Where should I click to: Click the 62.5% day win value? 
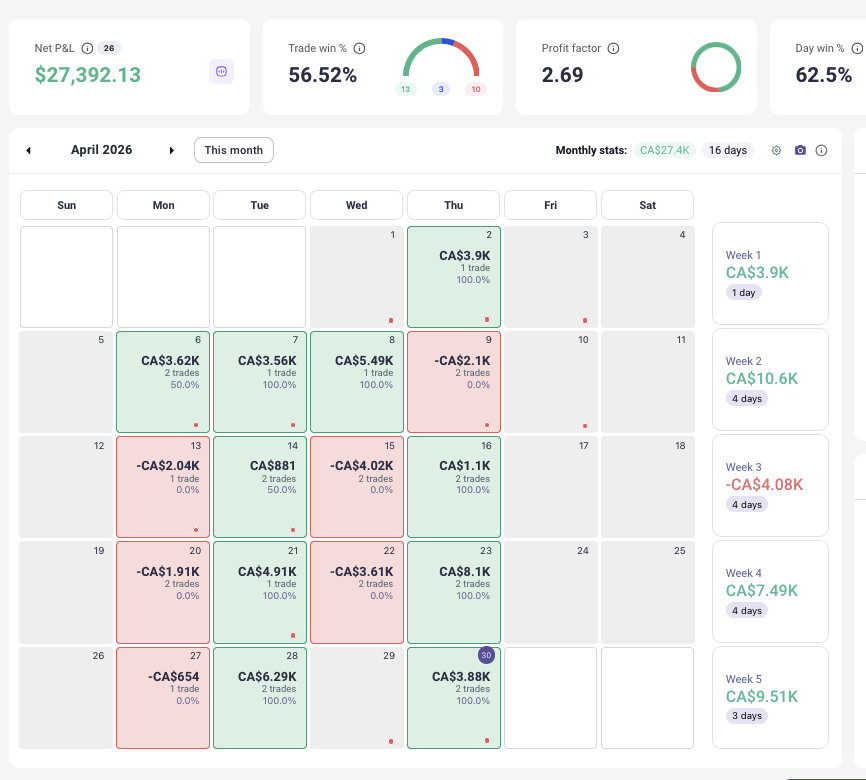pyautogui.click(x=823, y=75)
